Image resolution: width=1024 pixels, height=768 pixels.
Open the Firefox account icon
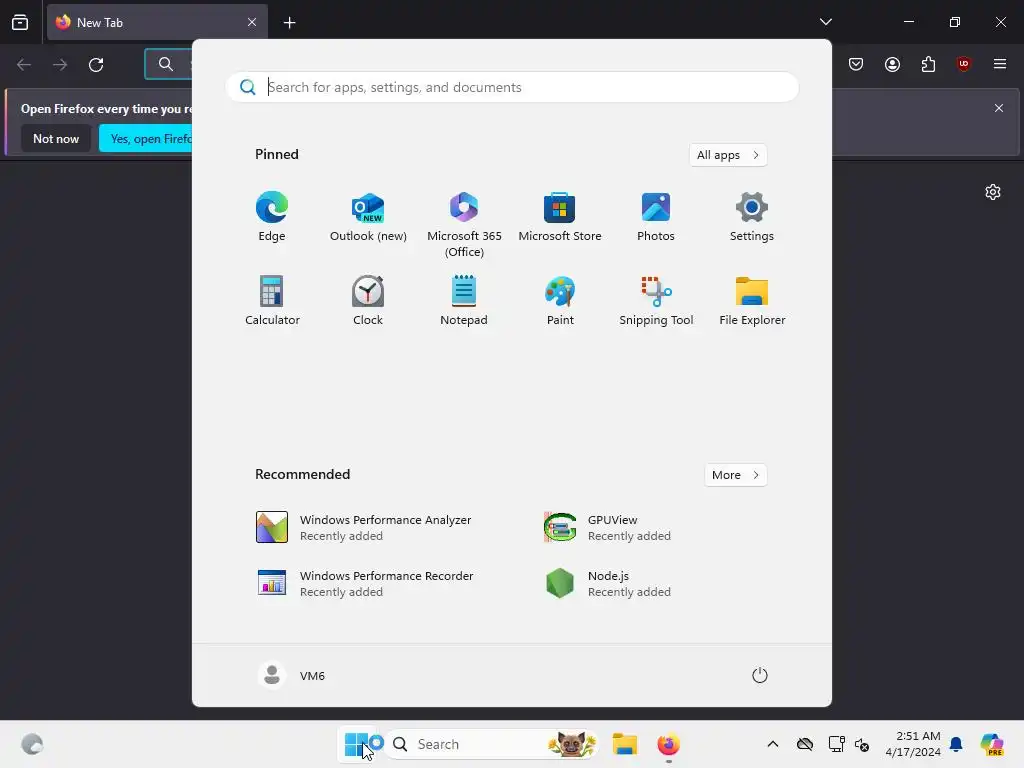click(x=892, y=64)
